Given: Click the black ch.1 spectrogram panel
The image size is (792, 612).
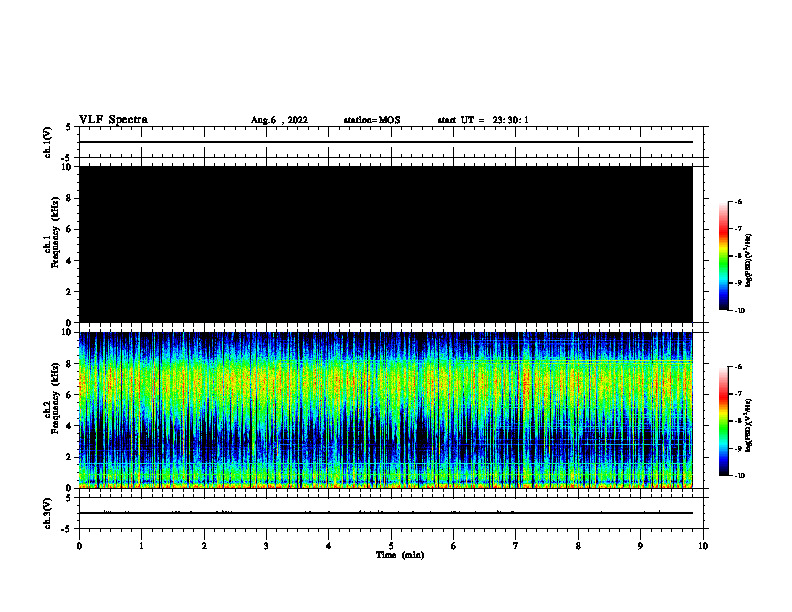Looking at the screenshot, I should (386, 244).
